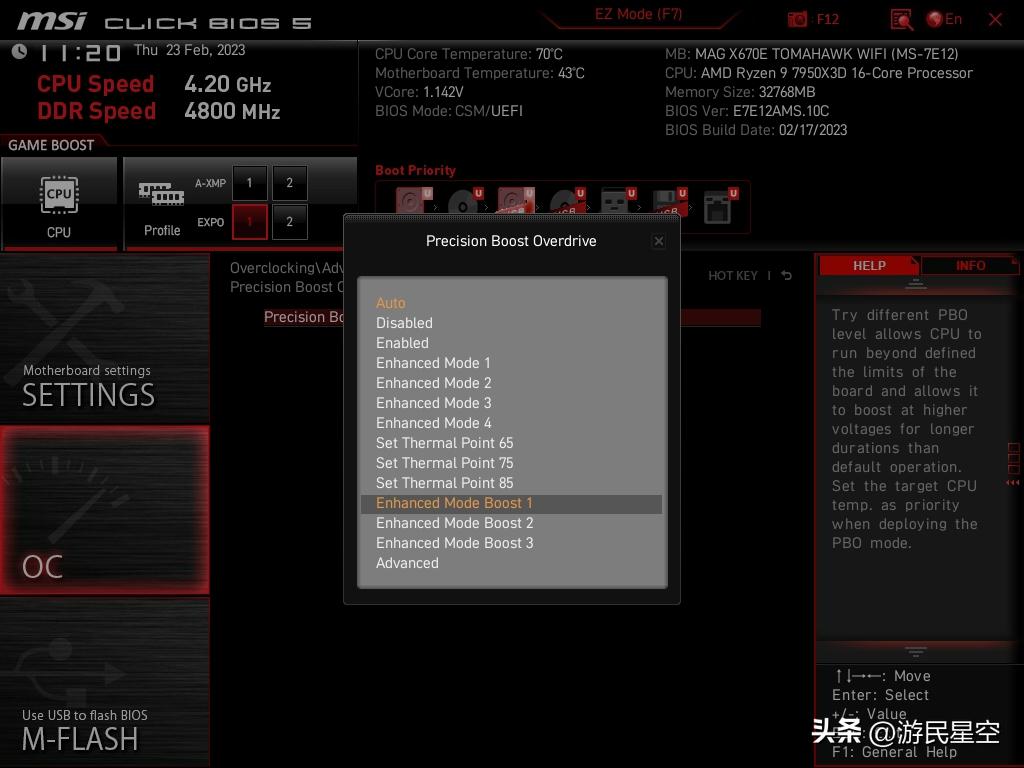Switch to EZ Mode
Viewport: 1024px width, 768px height.
pos(638,14)
